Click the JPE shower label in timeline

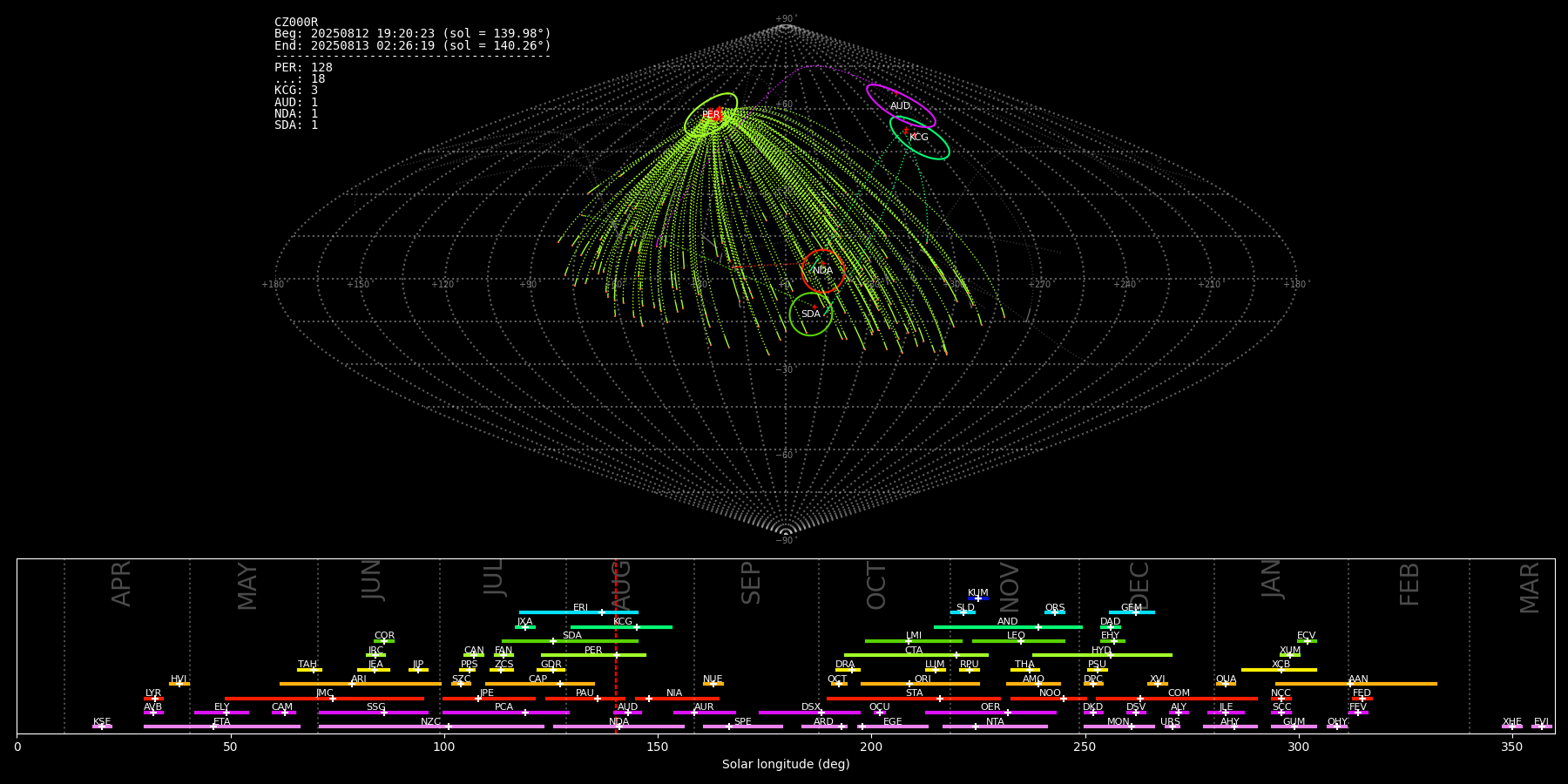coord(487,693)
